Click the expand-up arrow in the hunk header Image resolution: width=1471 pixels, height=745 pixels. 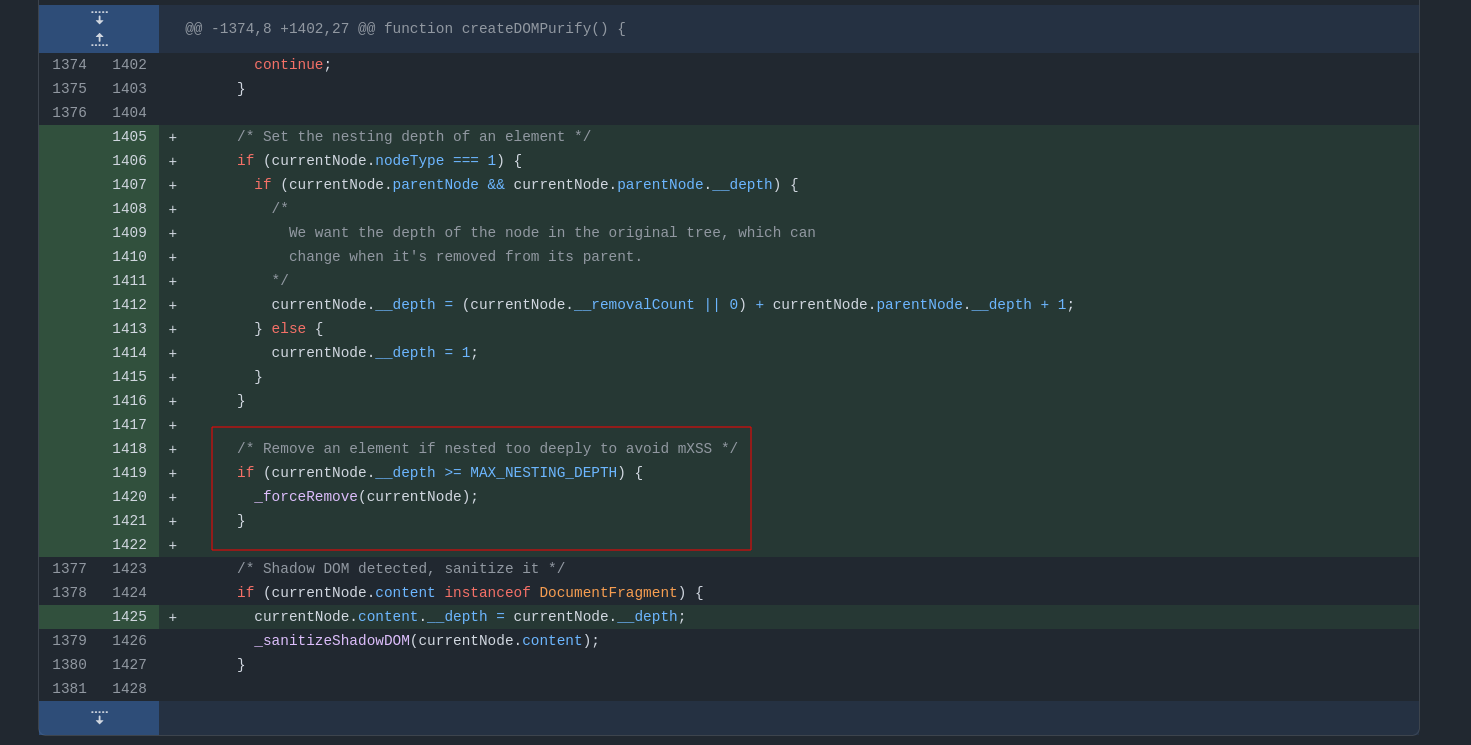pos(98,39)
